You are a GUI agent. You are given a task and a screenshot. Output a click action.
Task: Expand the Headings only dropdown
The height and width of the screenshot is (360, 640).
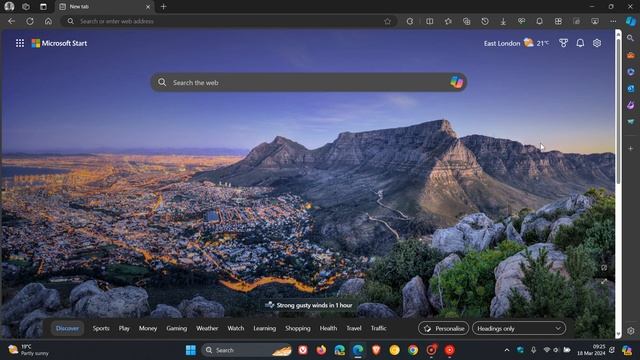coord(519,328)
